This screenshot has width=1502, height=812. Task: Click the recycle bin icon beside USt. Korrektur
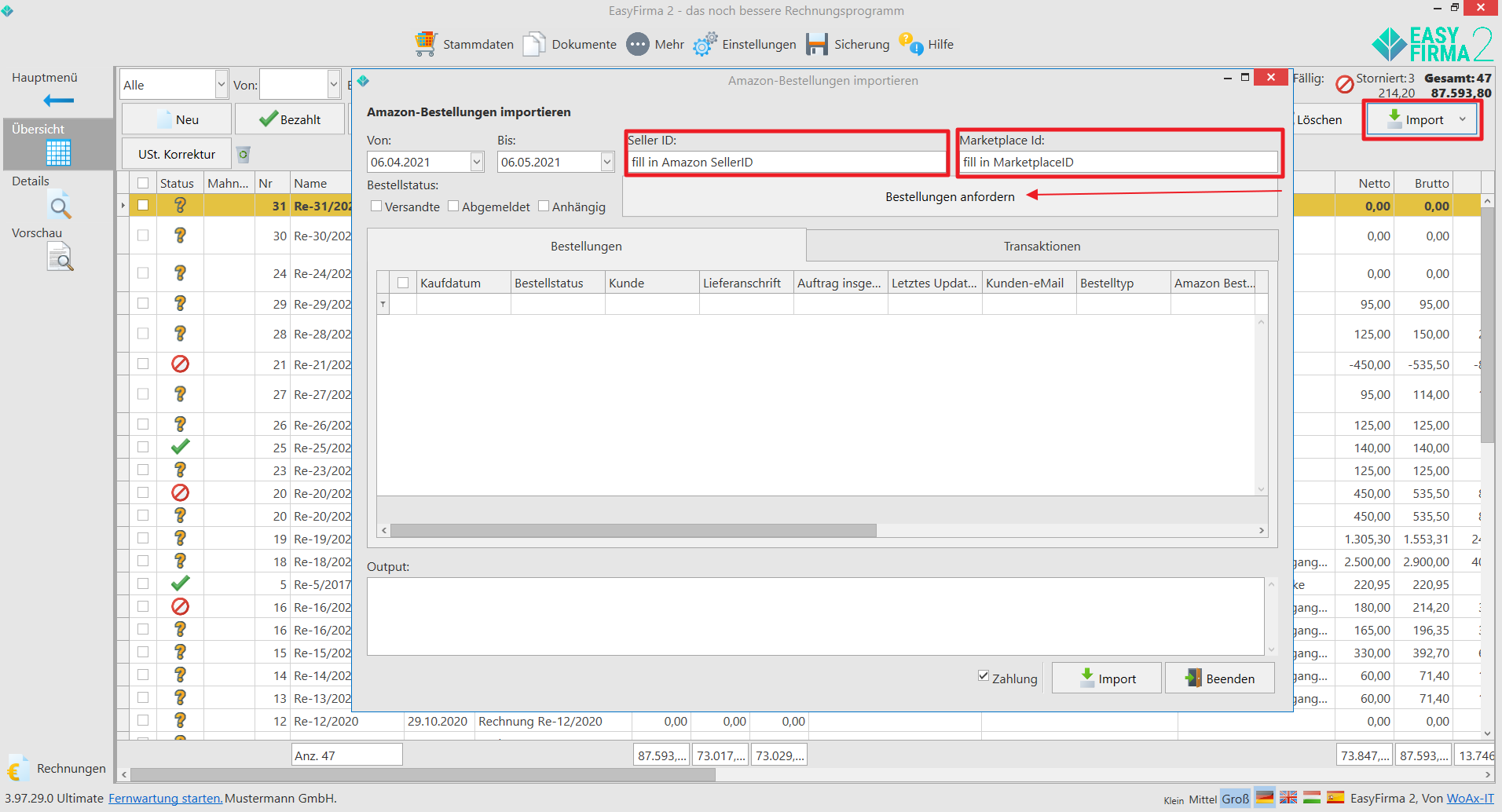pyautogui.click(x=244, y=154)
